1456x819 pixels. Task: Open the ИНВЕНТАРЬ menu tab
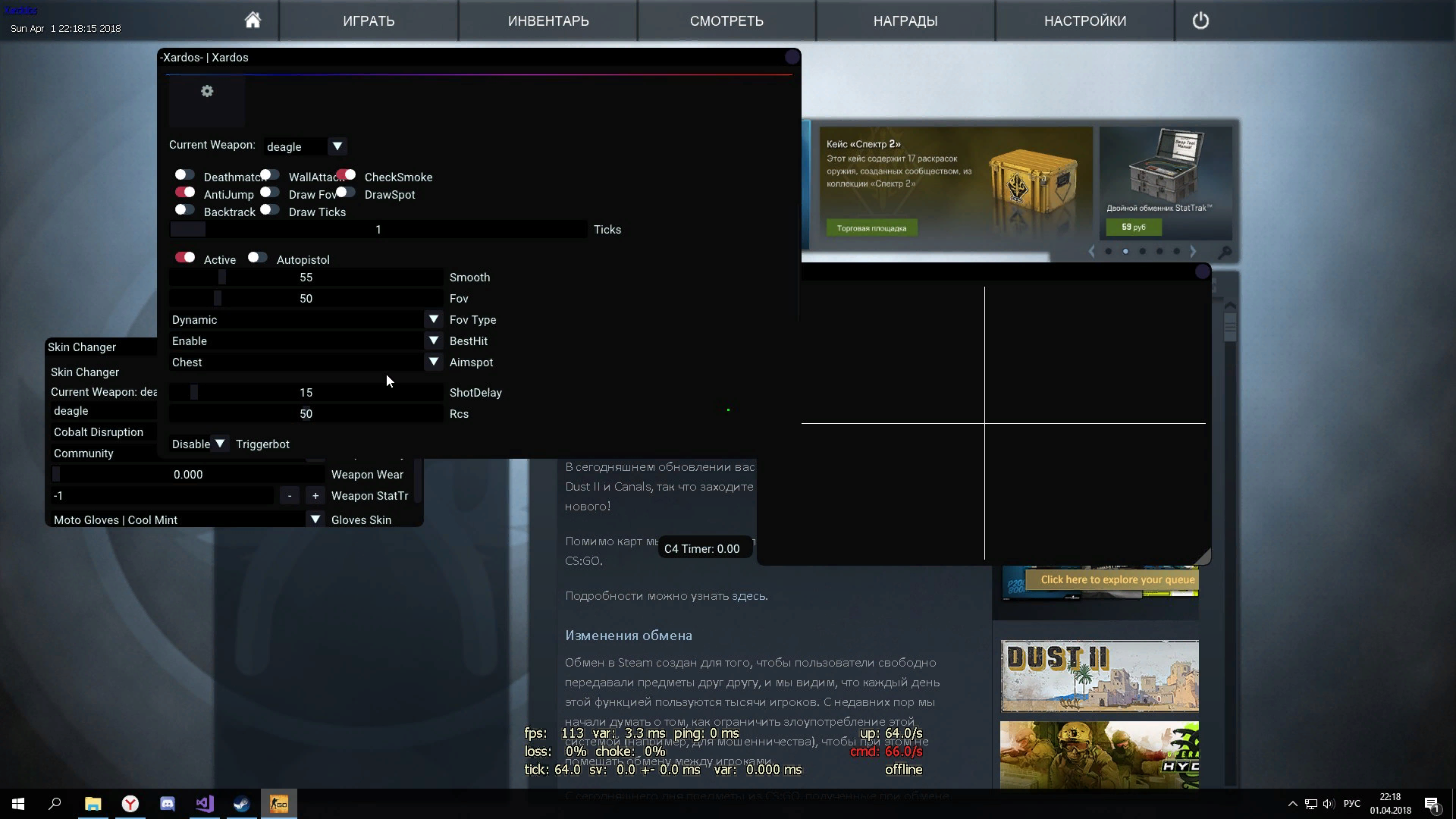(548, 20)
